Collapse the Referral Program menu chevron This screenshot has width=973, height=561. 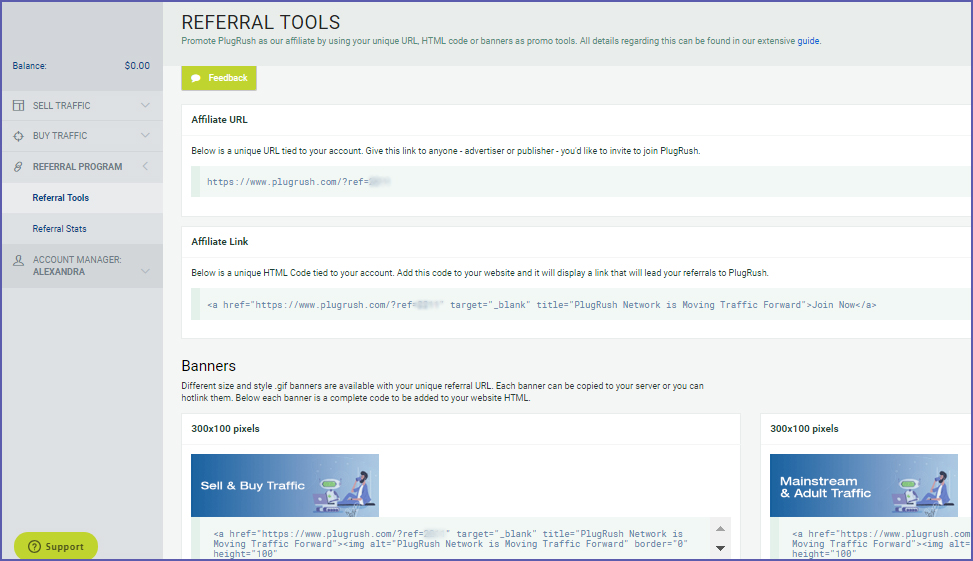145,166
